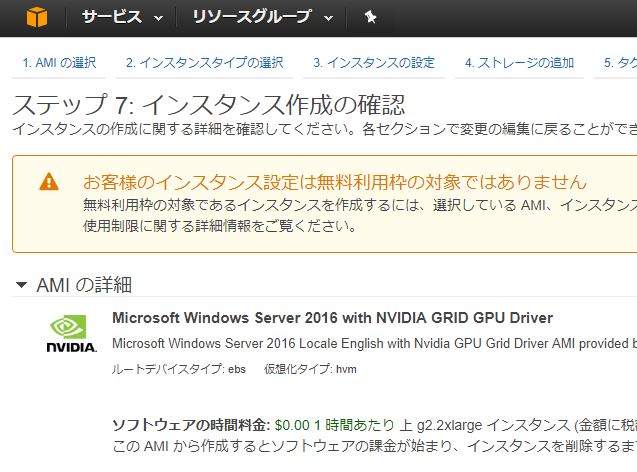The width and height of the screenshot is (637, 472).
Task: Click the AMI description line with Locale English
Action: pos(375,344)
